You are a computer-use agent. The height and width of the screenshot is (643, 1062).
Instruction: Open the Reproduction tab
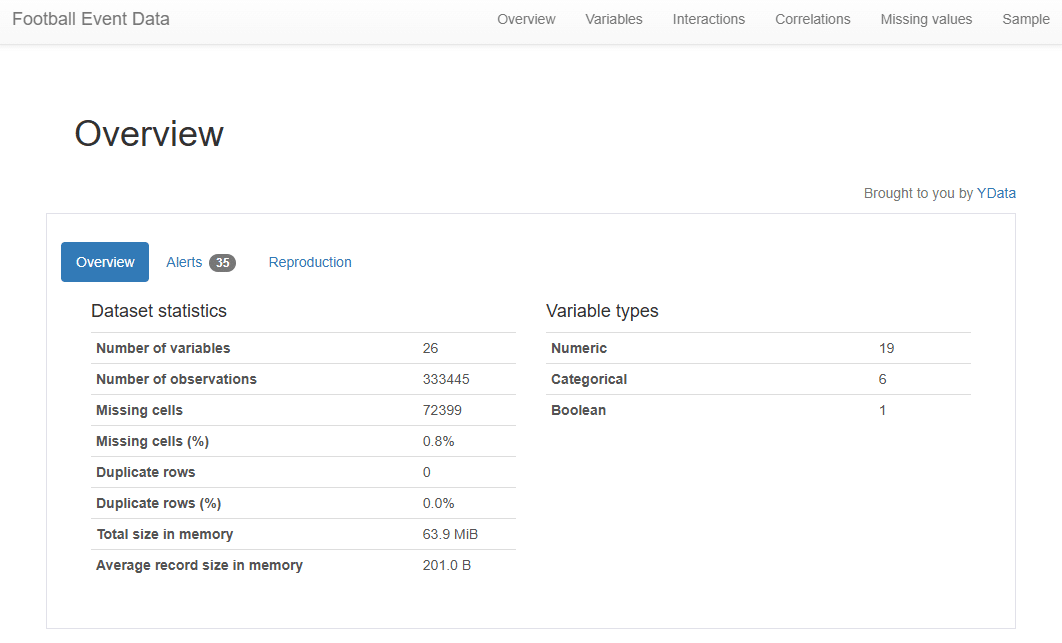pos(310,262)
